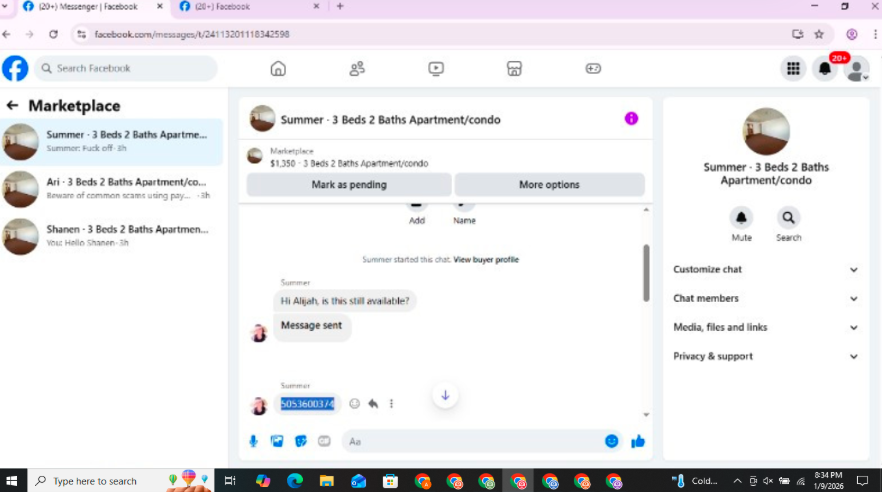
Task: Click Mark as pending button
Action: click(349, 184)
